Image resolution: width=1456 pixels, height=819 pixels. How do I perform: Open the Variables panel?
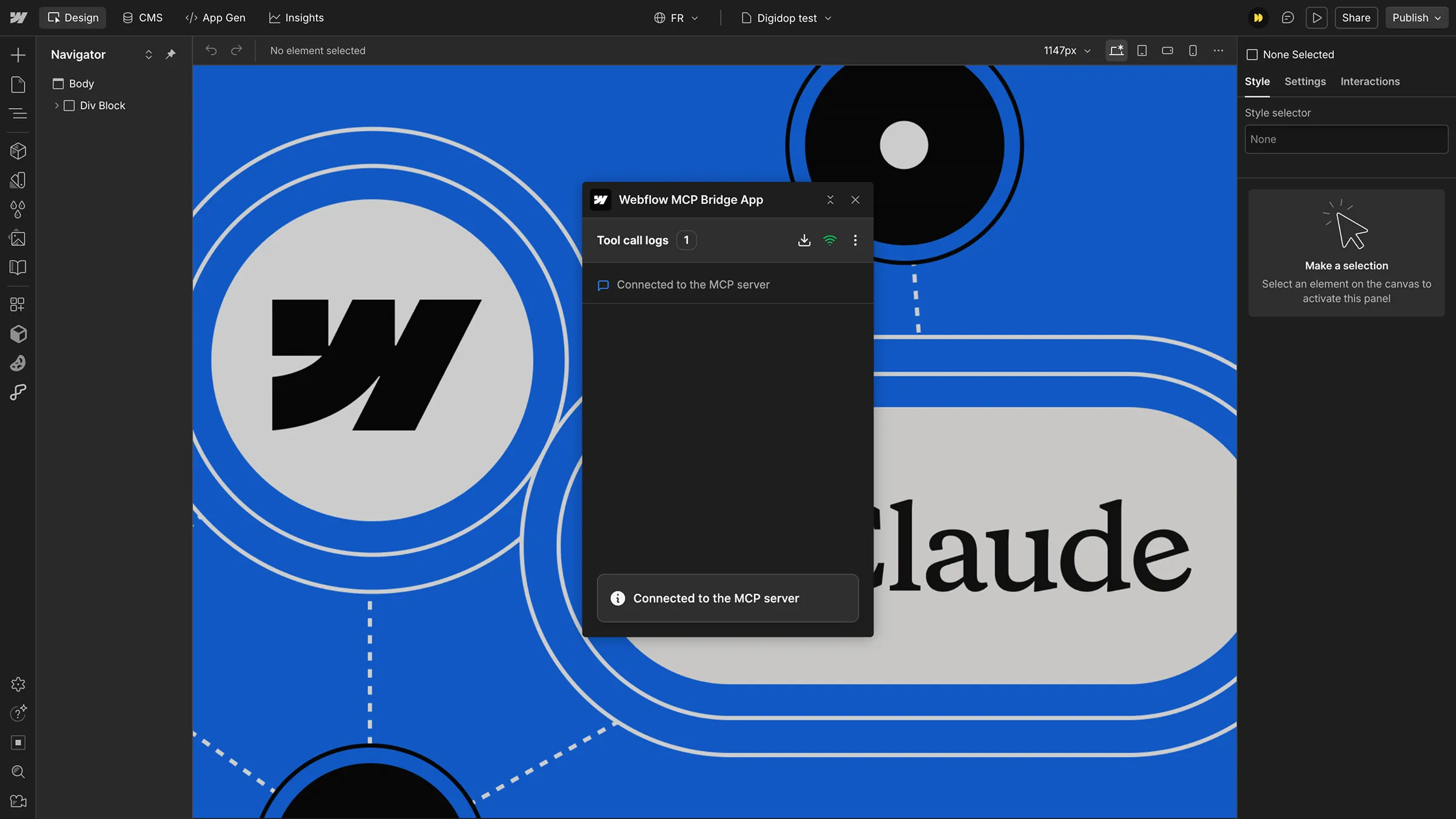pyautogui.click(x=18, y=180)
